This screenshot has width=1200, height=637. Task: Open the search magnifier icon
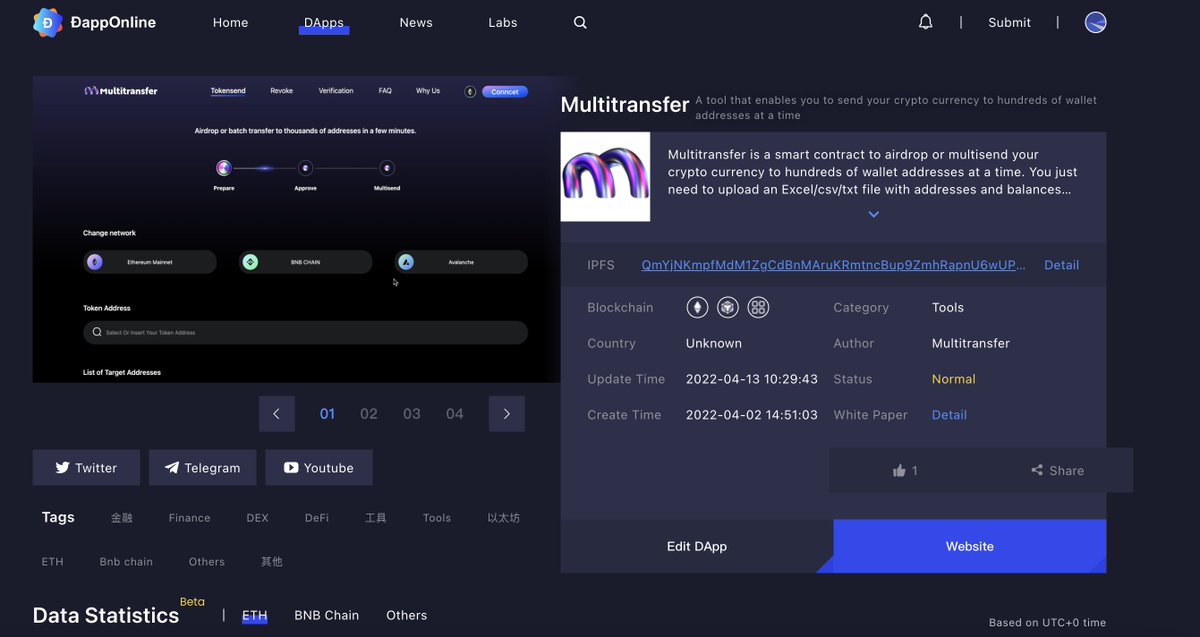pos(580,22)
